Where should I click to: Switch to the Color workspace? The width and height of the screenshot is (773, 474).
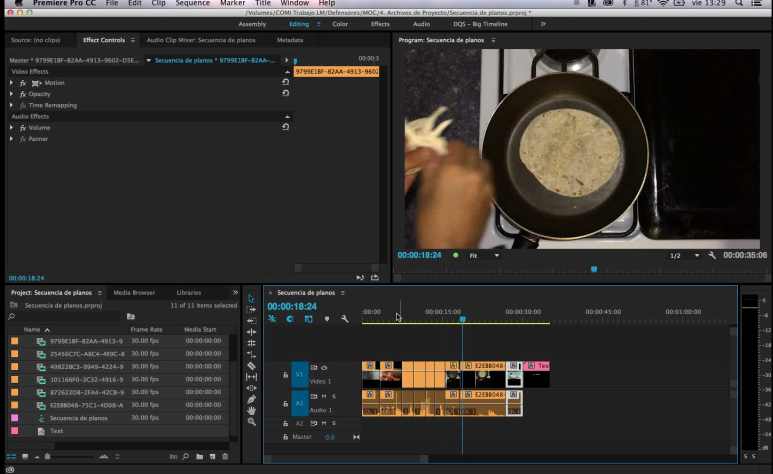click(340, 24)
